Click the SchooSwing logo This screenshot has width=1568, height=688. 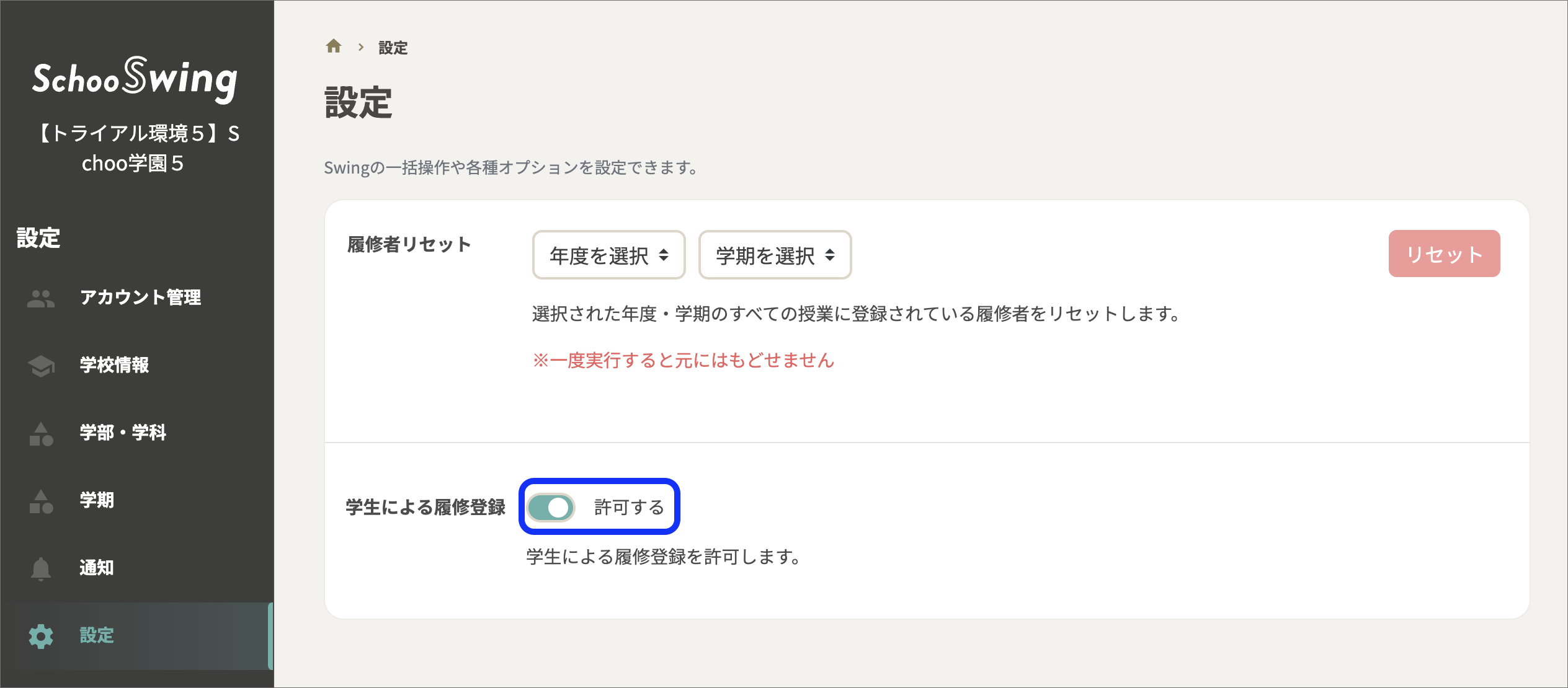tap(136, 79)
